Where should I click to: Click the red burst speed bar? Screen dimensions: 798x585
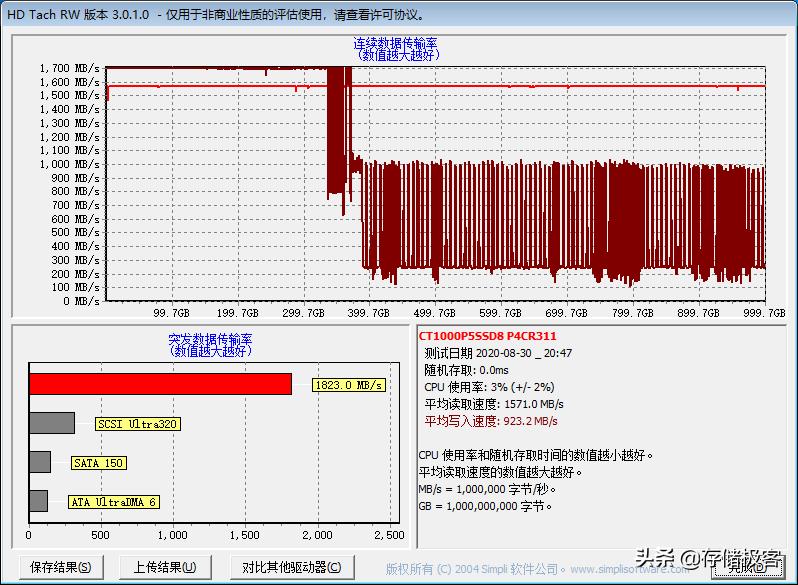(160, 384)
